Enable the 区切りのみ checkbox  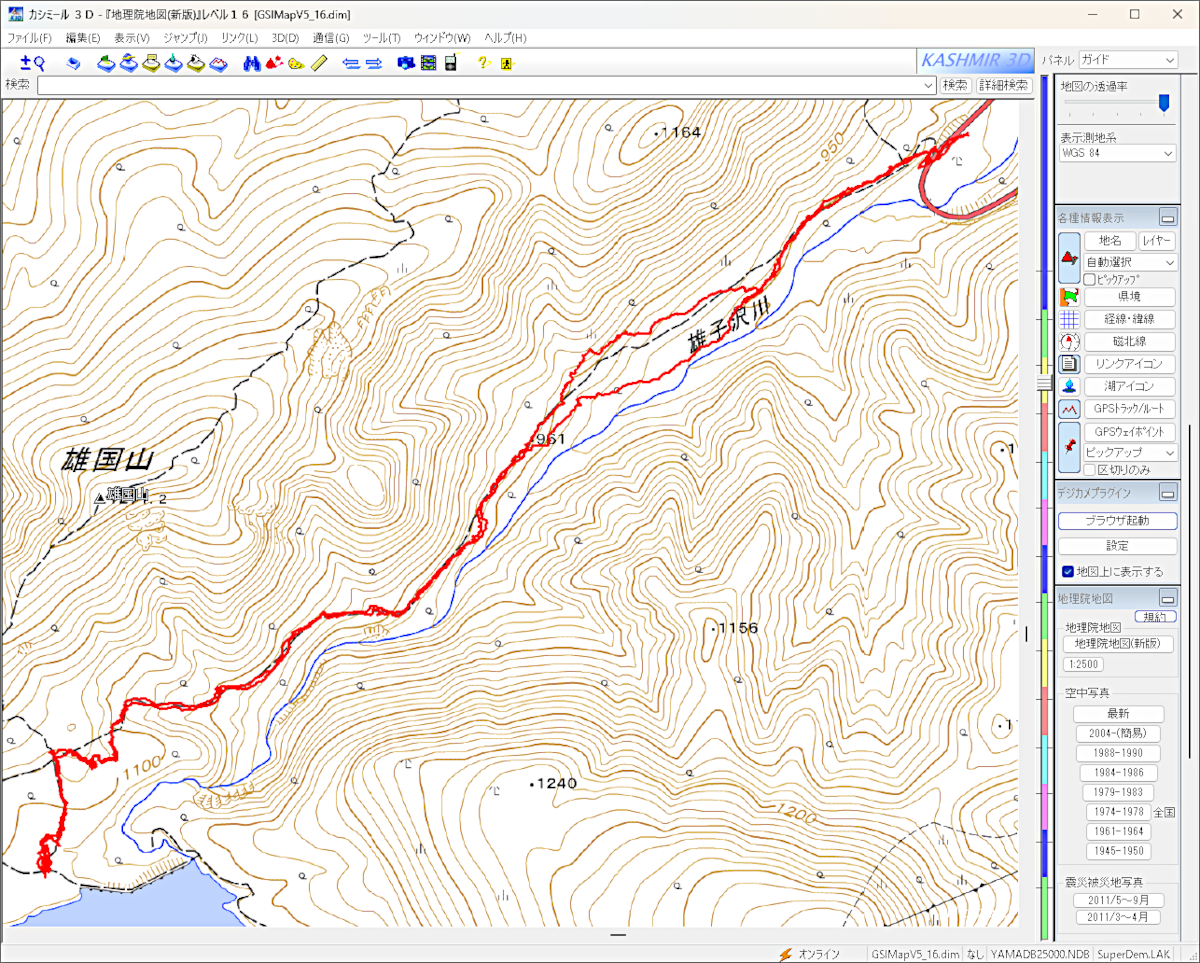click(1090, 470)
